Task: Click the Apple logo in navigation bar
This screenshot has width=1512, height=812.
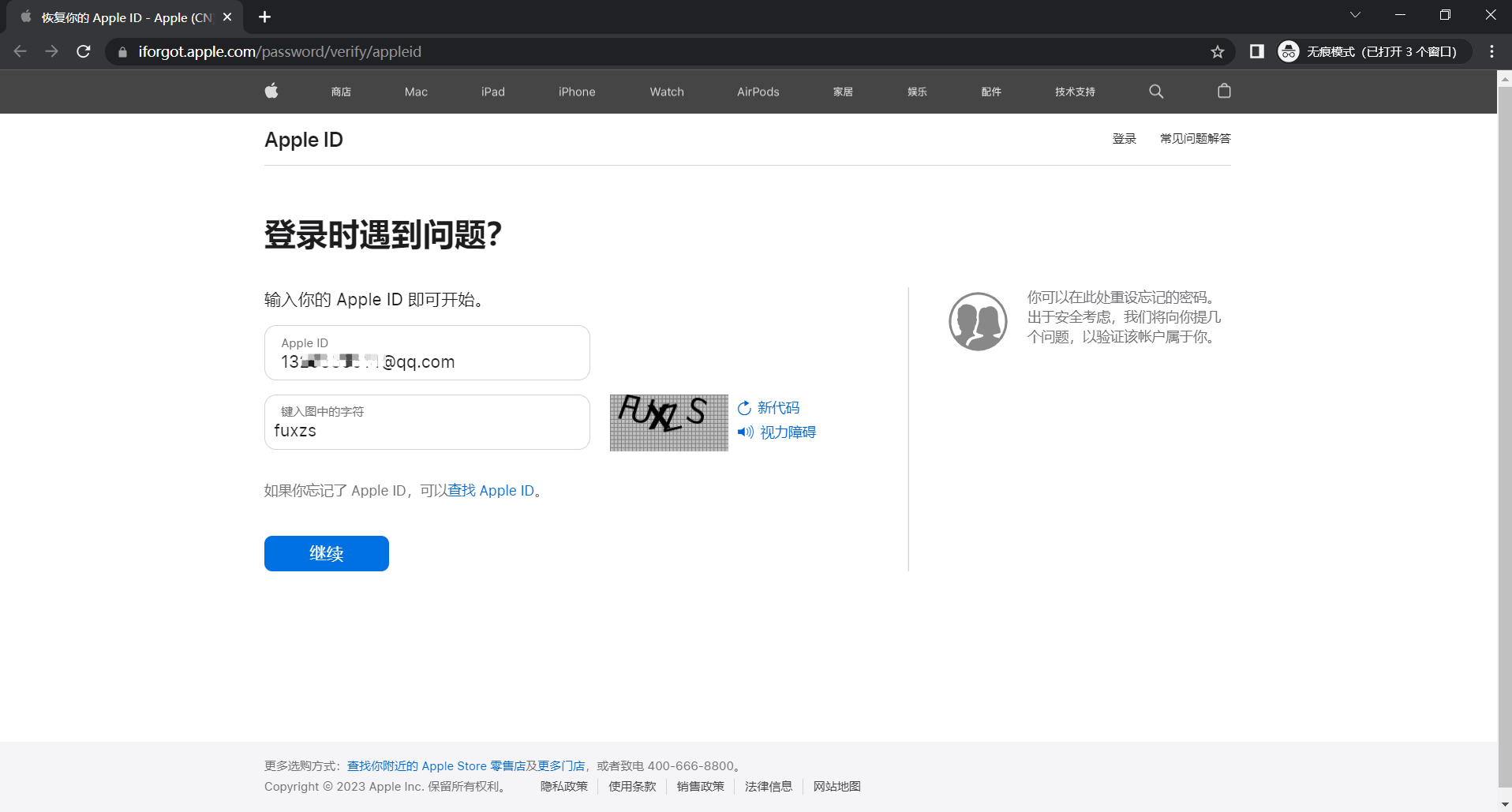Action: (x=271, y=91)
